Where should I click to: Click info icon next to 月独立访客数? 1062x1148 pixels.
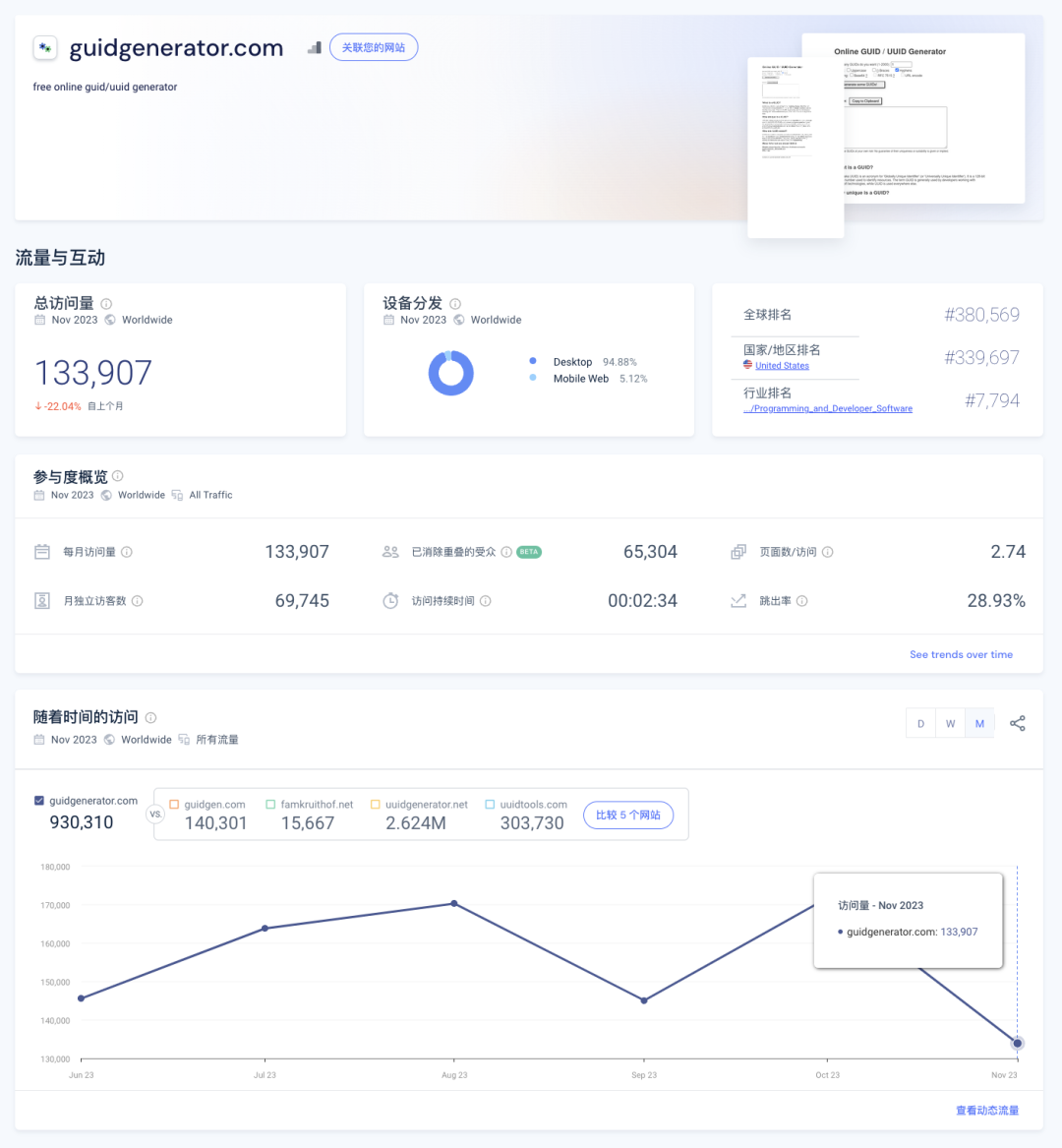pyautogui.click(x=138, y=601)
